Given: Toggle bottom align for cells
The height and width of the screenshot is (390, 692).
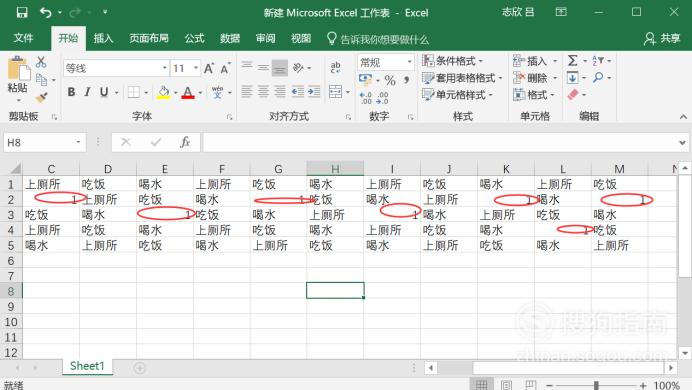Looking at the screenshot, I should (280, 68).
